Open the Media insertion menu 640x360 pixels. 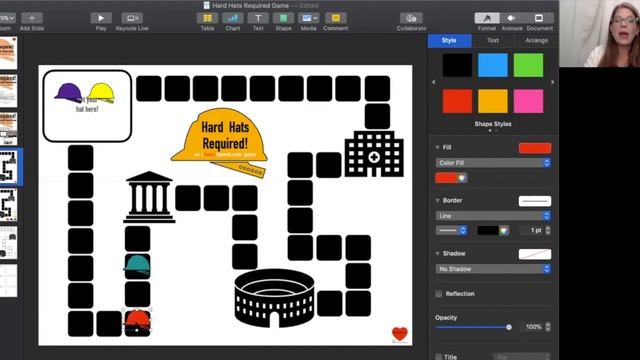point(309,18)
